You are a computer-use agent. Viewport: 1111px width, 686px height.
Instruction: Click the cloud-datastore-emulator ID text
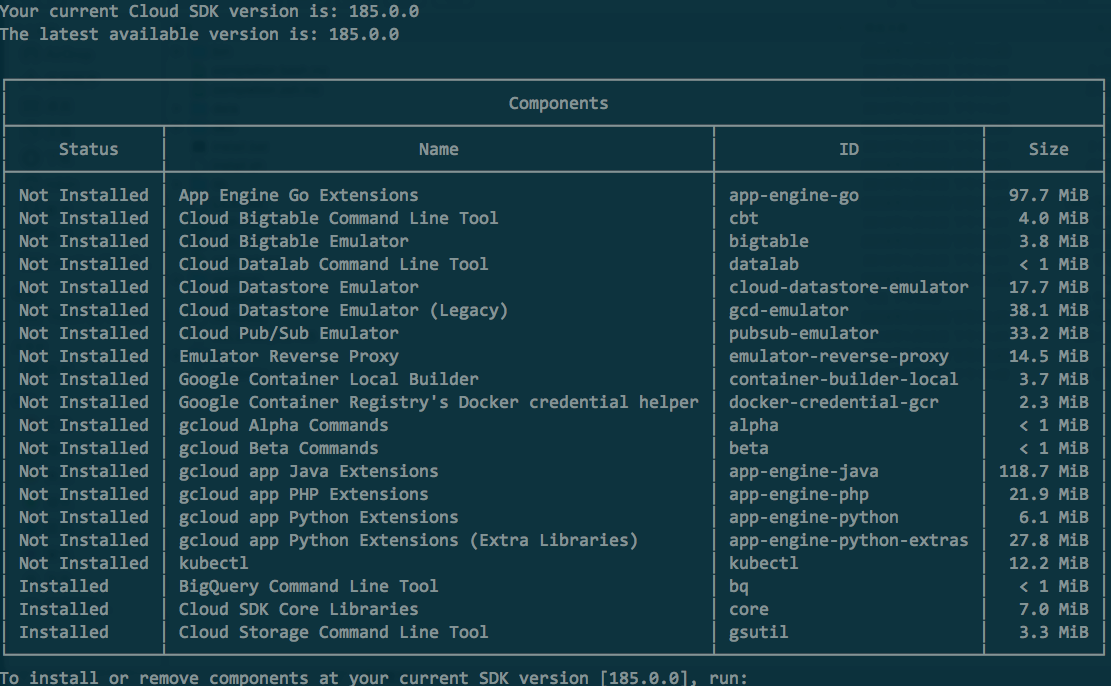point(848,287)
